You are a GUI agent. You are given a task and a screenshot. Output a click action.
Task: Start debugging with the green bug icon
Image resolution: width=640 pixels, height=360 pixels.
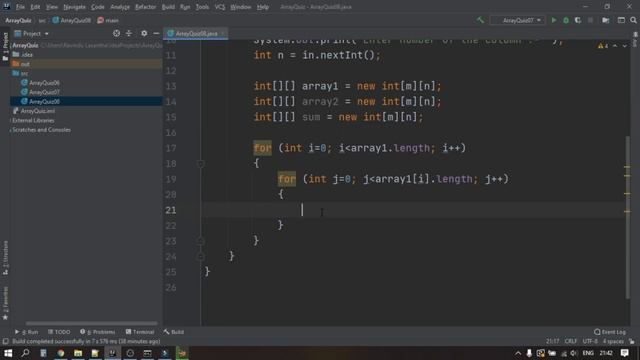click(x=566, y=20)
